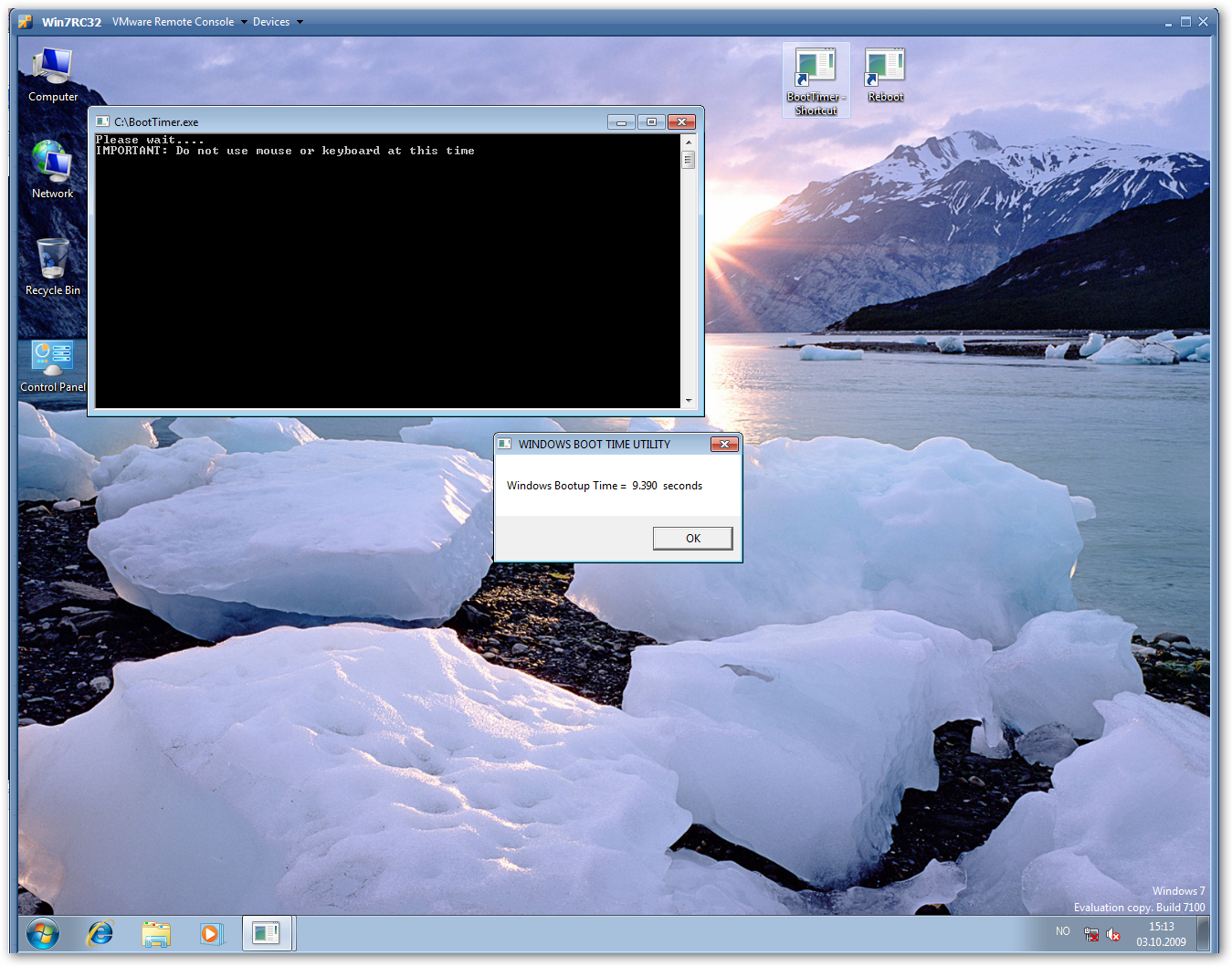1232x966 pixels.
Task: Maximize the VMware Remote Console window
Action: tap(1185, 22)
